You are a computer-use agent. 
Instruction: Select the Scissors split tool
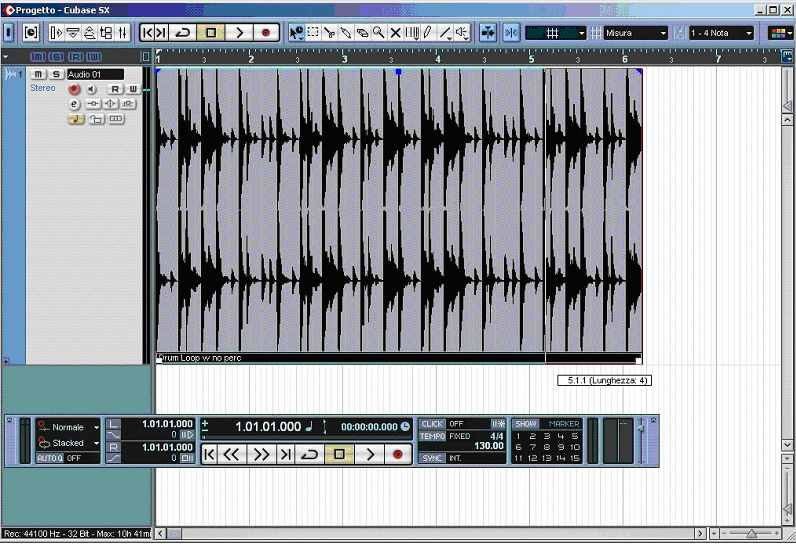click(329, 32)
